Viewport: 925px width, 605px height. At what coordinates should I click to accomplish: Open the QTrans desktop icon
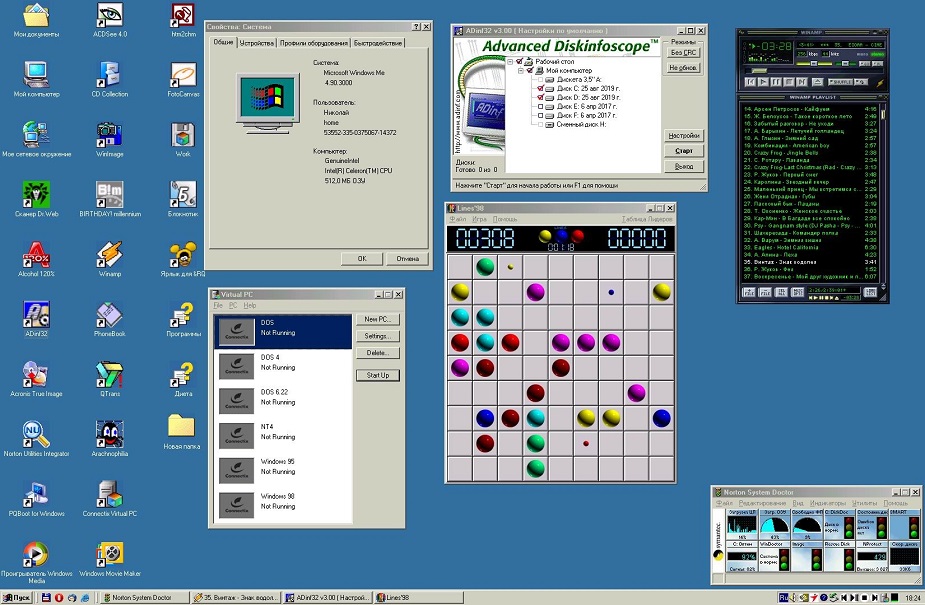110,378
